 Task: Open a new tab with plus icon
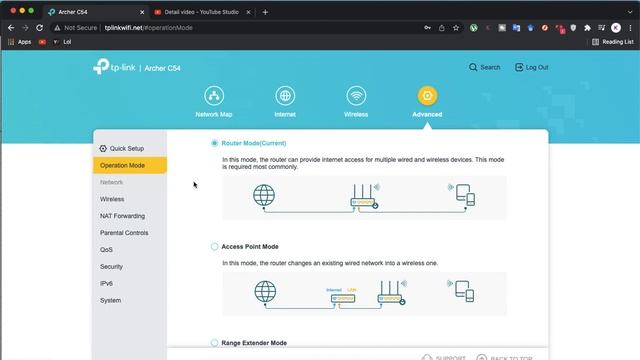click(265, 12)
